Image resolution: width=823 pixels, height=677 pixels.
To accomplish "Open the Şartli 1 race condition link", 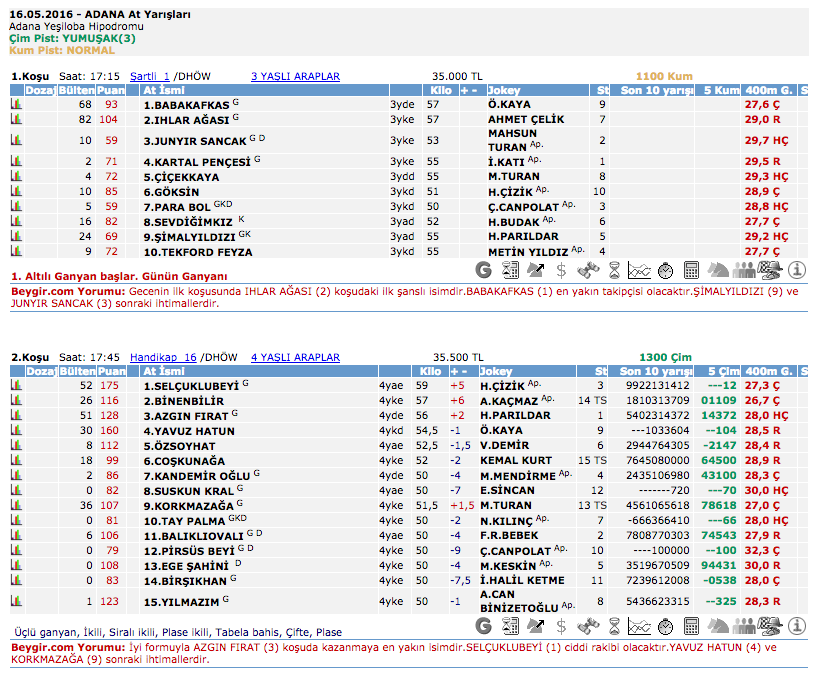I will coord(150,76).
